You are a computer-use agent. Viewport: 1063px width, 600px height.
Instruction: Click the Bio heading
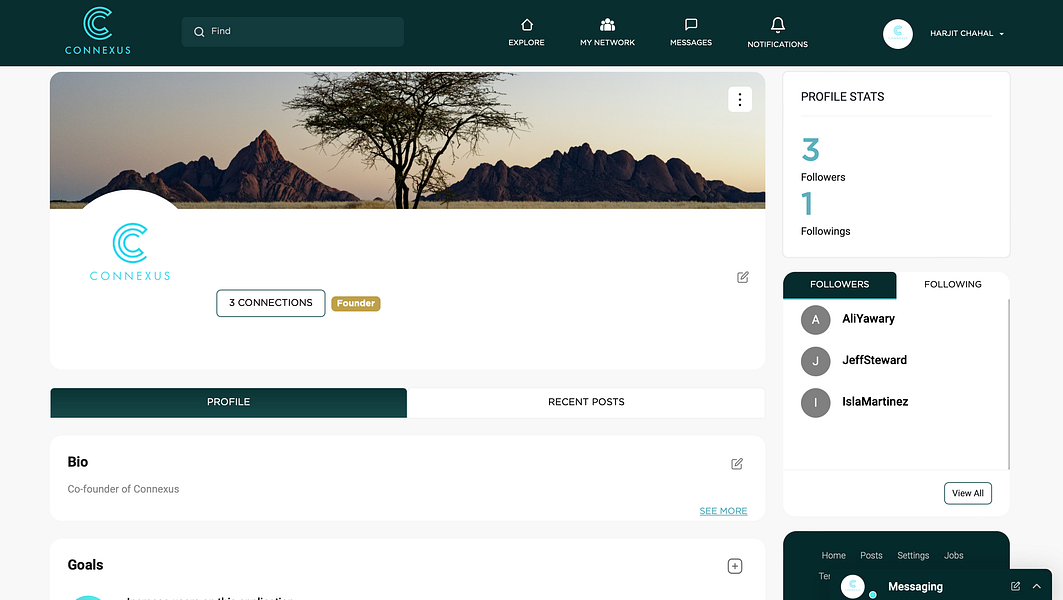[78, 462]
